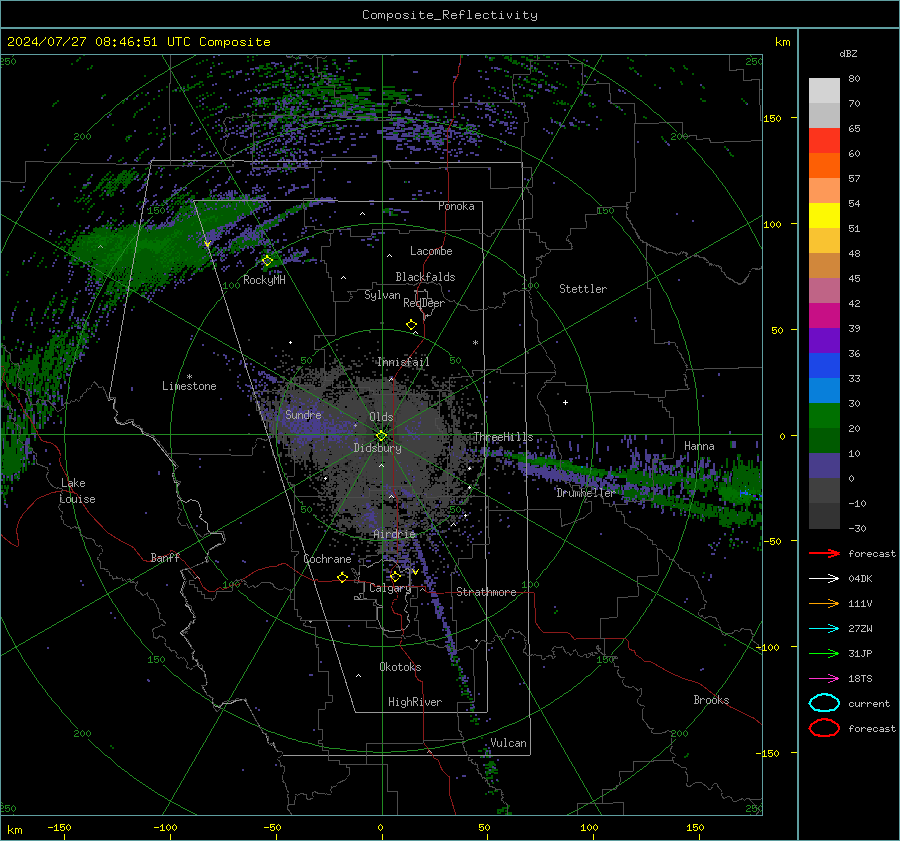Click the Airdrie town label

click(394, 534)
